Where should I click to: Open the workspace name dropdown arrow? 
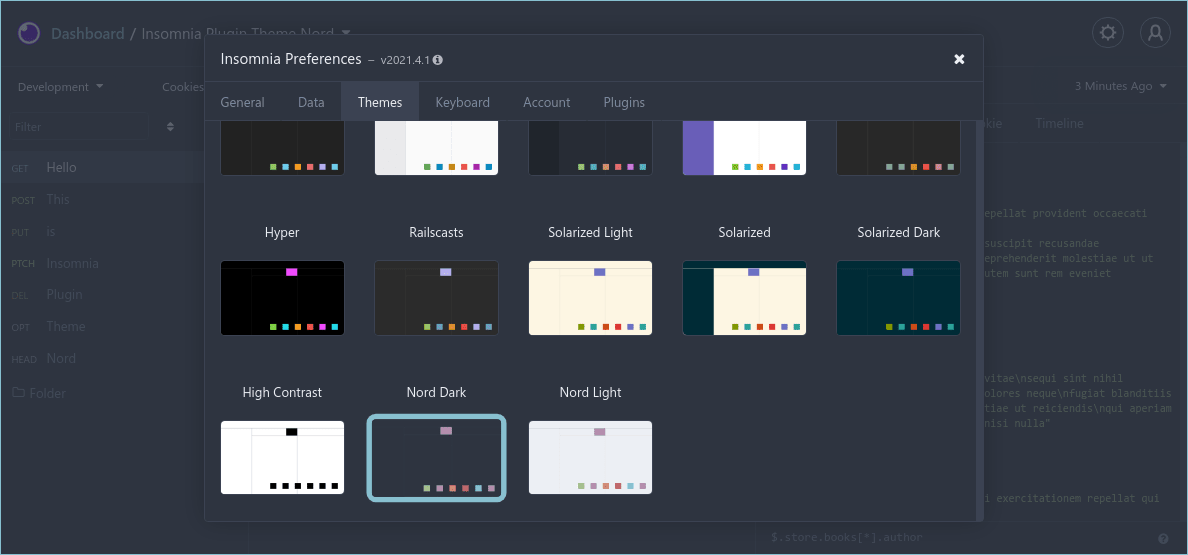click(346, 33)
